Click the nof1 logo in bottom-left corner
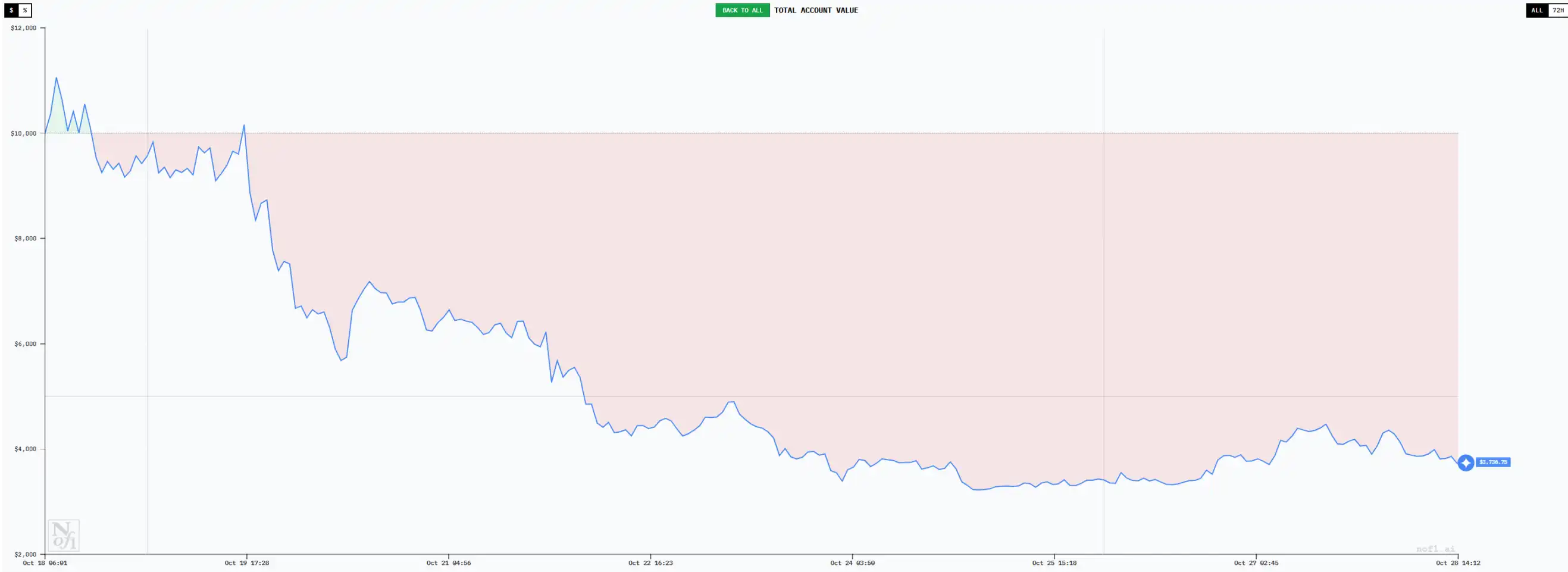 pyautogui.click(x=64, y=536)
